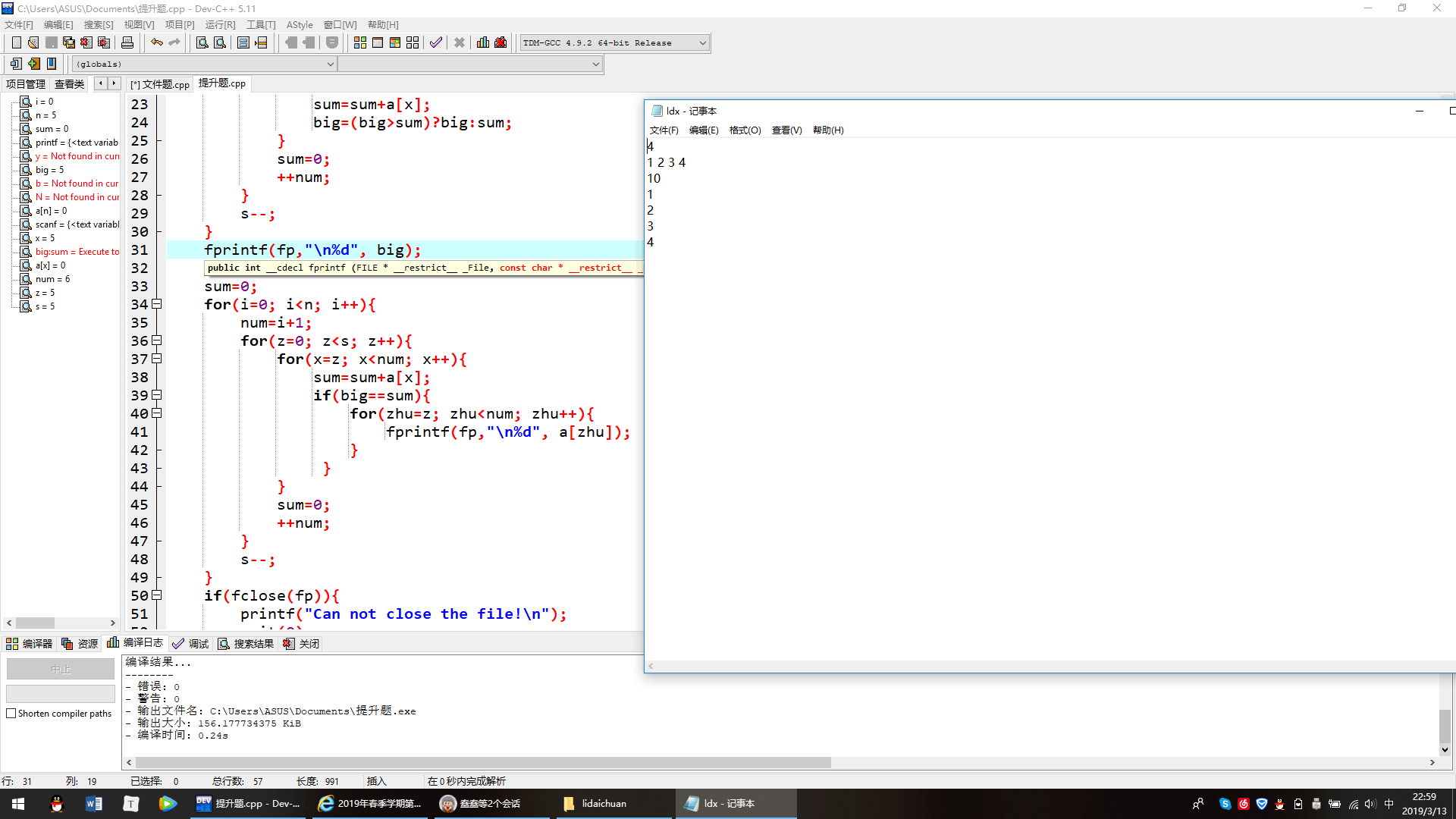Click the Save all files icon
Screen dimensions: 1456x819
[x=69, y=42]
